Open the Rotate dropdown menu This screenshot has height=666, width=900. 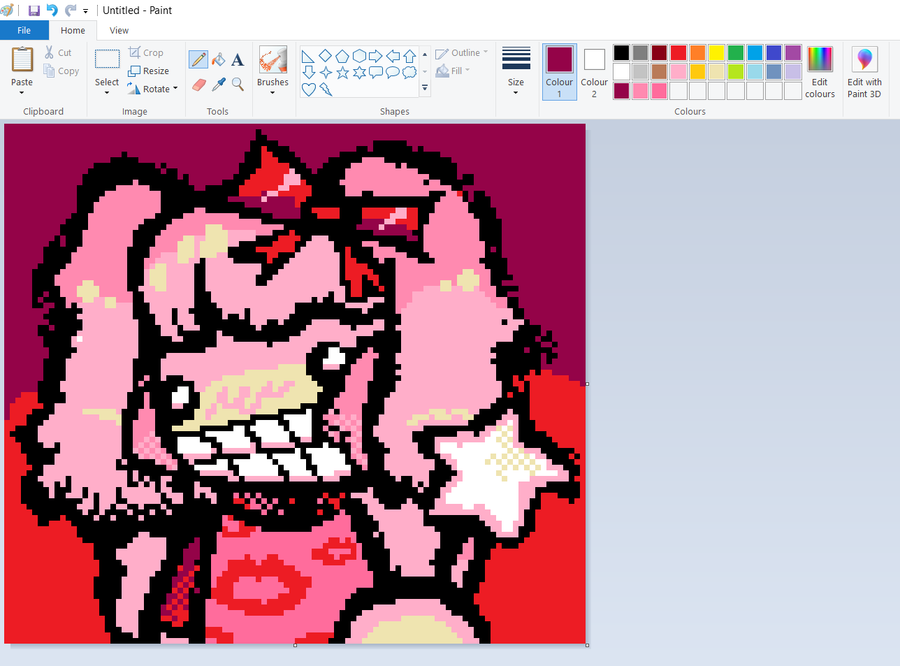152,89
